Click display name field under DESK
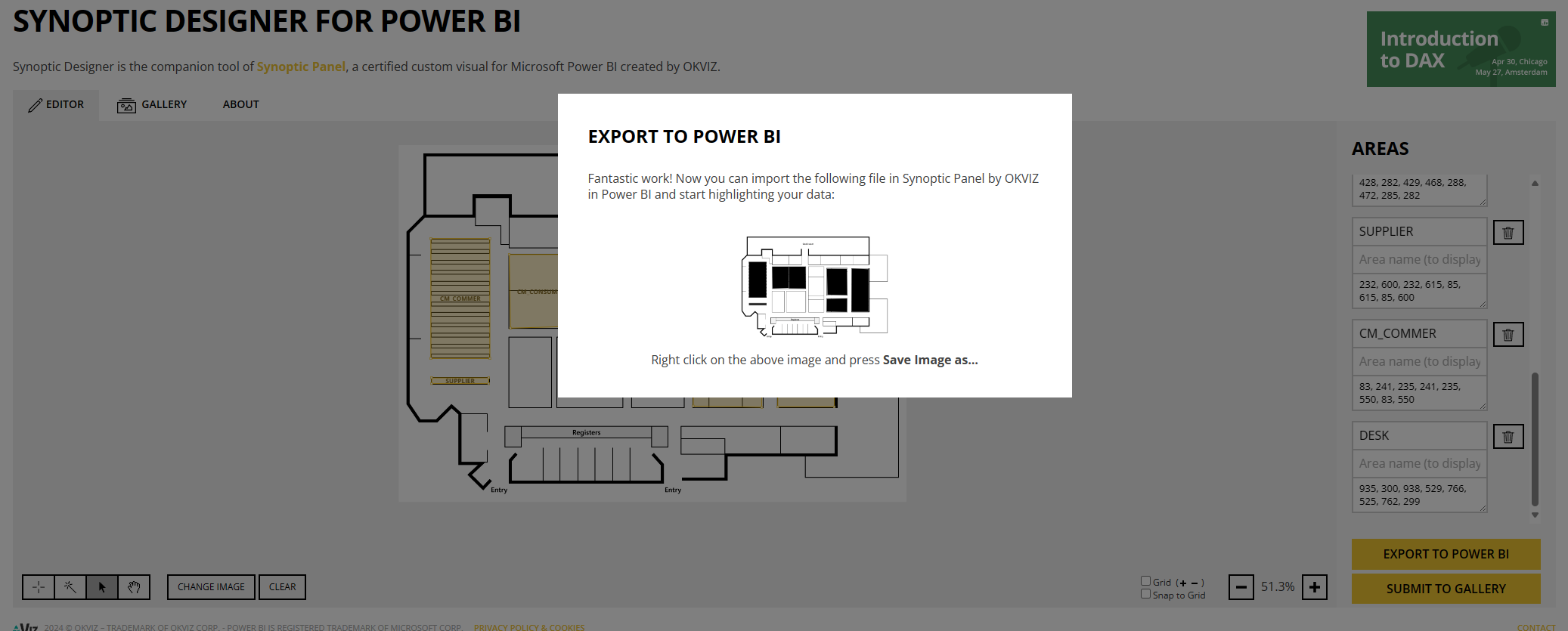The width and height of the screenshot is (1568, 631). coord(1419,463)
